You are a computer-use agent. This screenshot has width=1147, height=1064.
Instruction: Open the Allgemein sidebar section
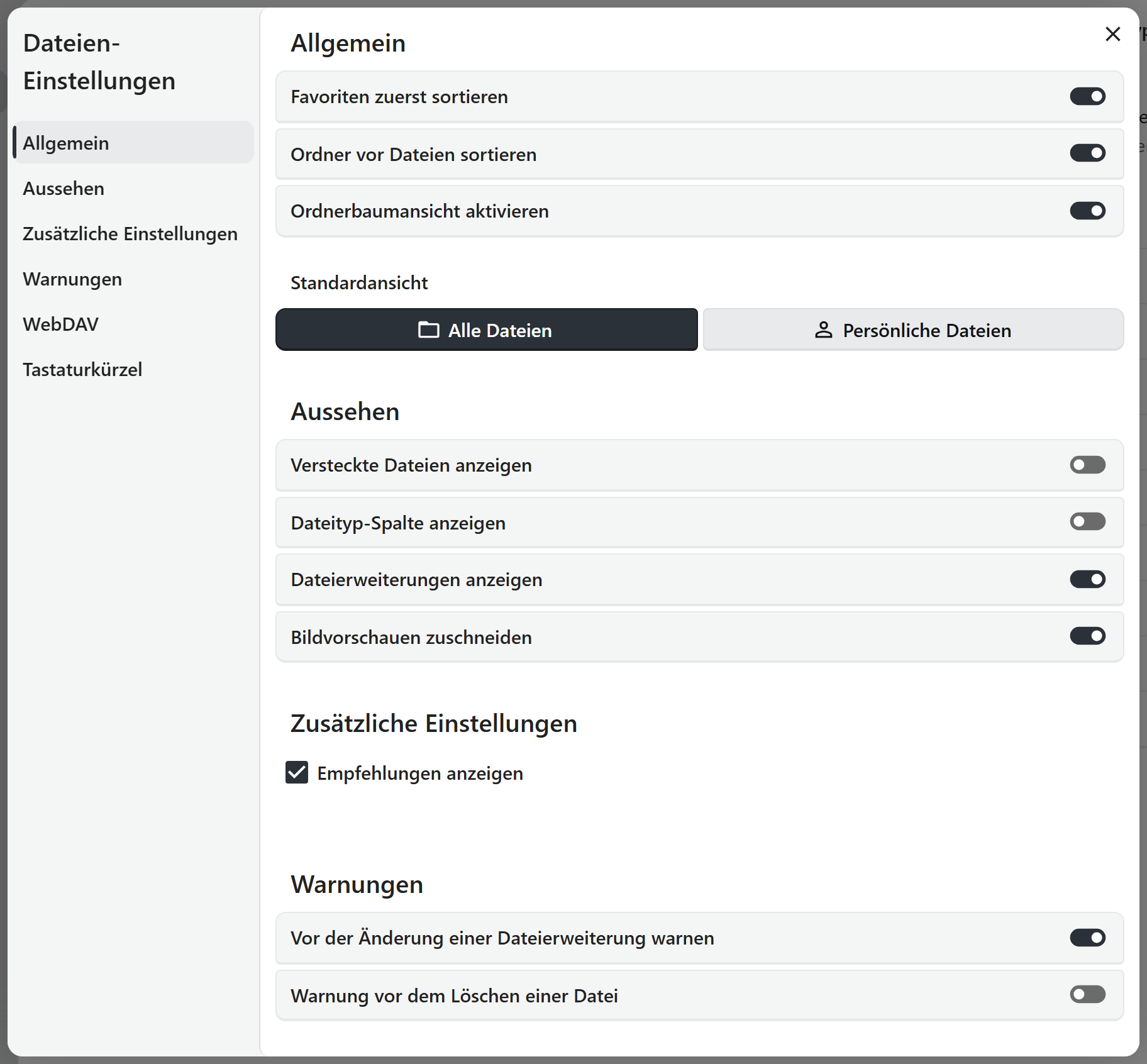tap(133, 143)
